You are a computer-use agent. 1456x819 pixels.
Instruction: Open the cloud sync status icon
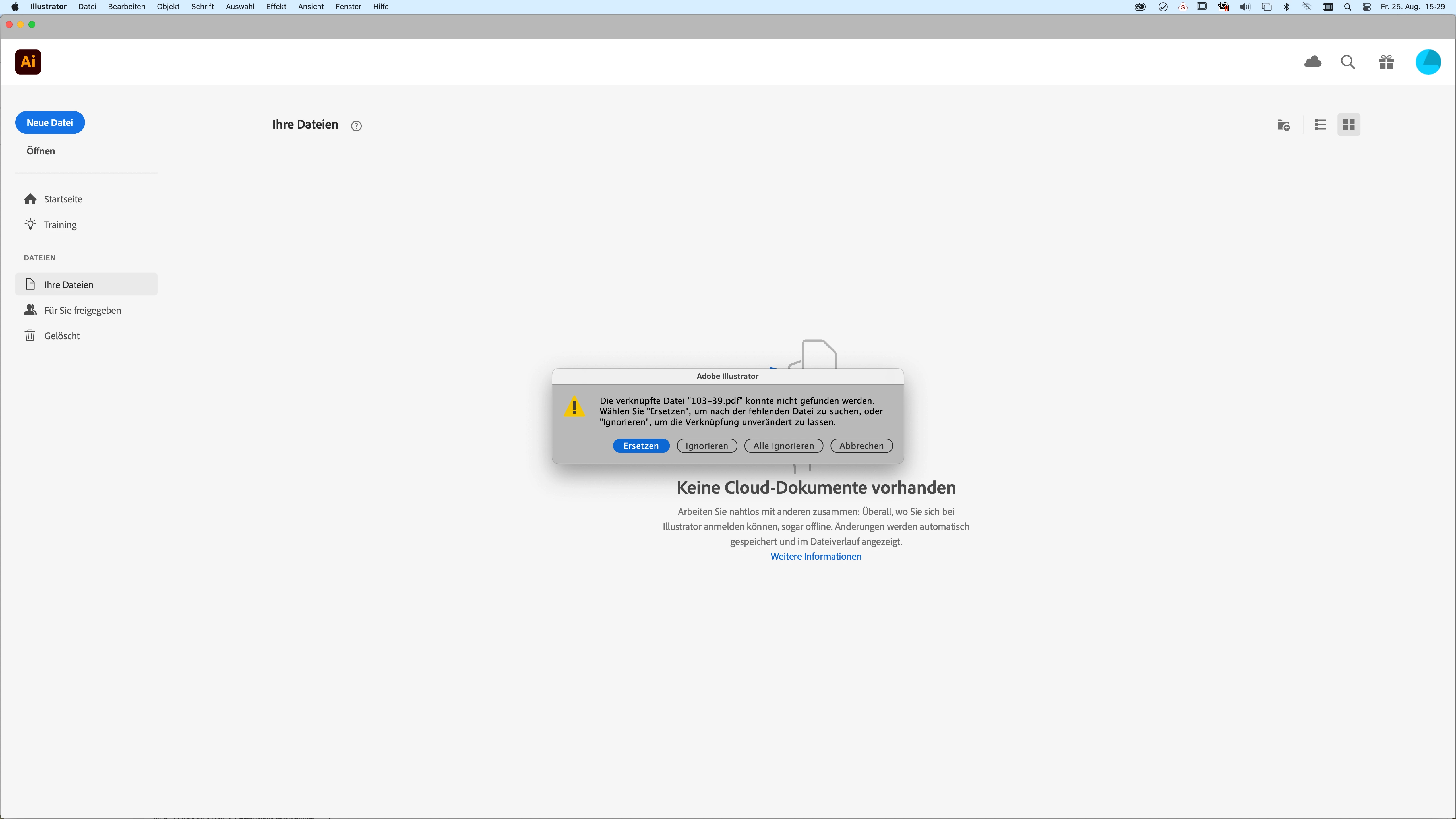1312,62
